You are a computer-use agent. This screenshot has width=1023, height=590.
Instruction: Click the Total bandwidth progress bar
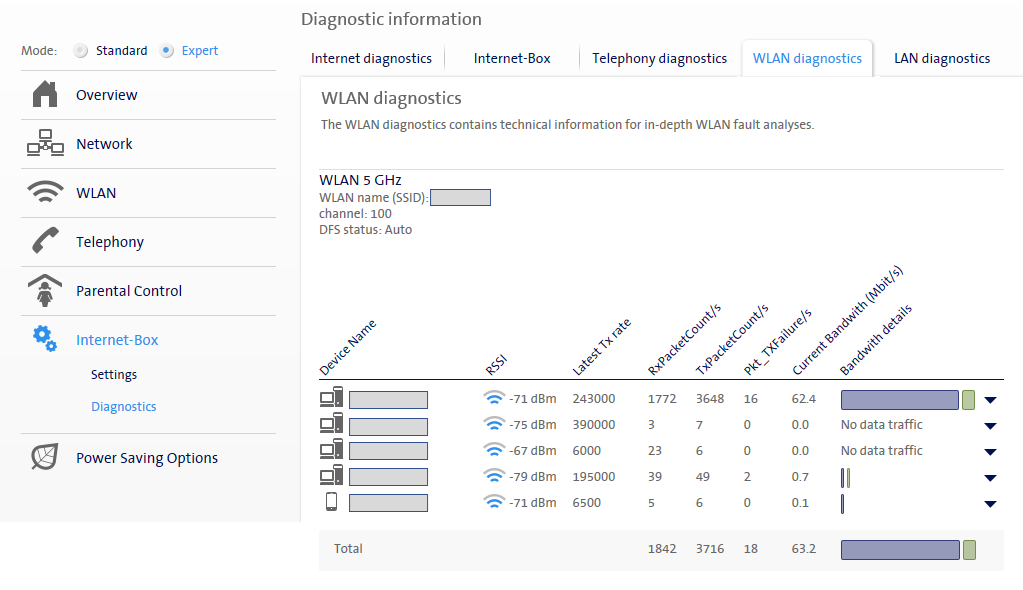(899, 548)
